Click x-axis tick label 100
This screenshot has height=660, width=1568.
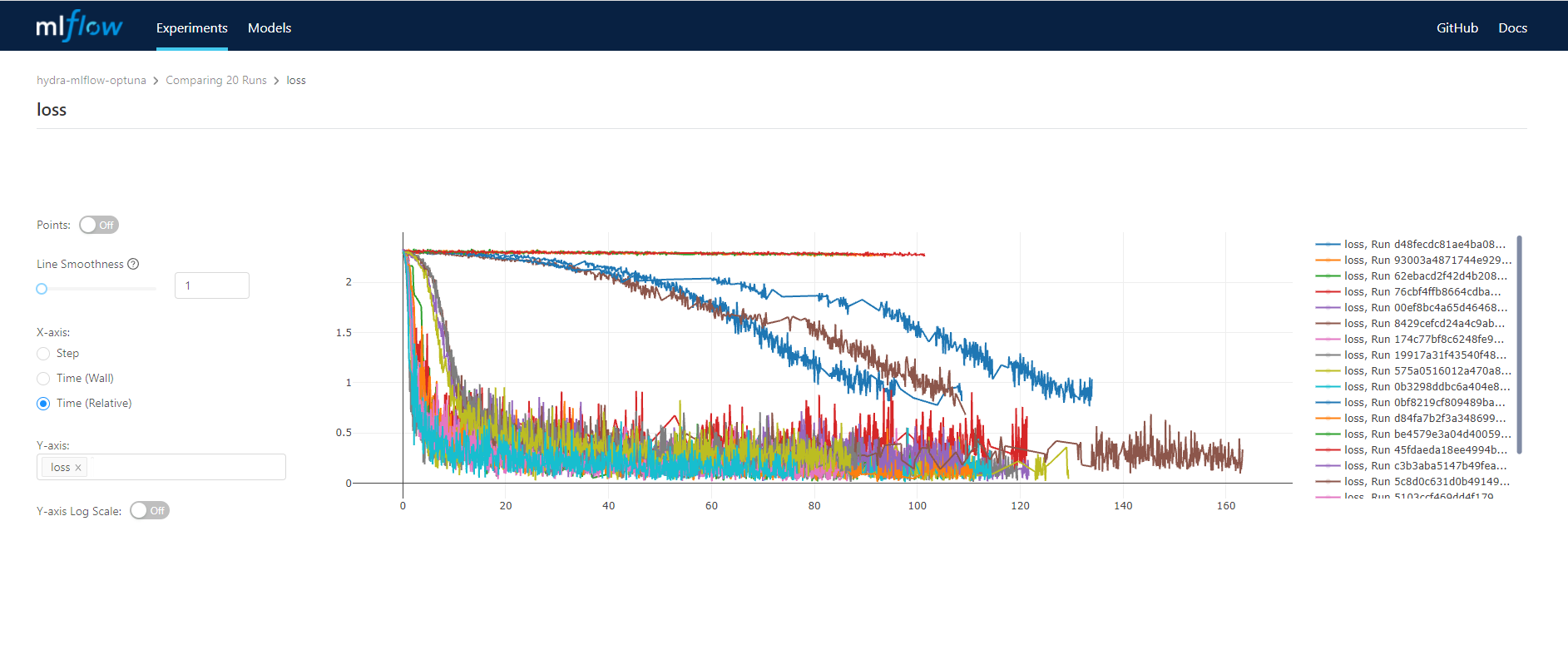point(917,506)
